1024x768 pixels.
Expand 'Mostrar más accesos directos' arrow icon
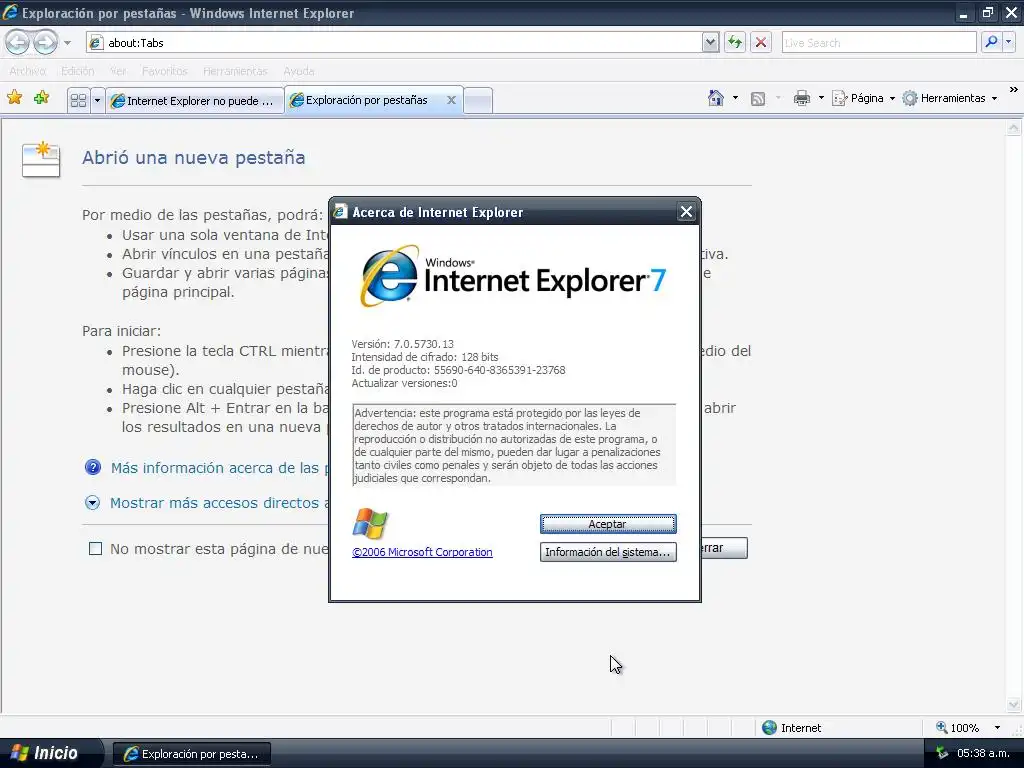[x=92, y=502]
